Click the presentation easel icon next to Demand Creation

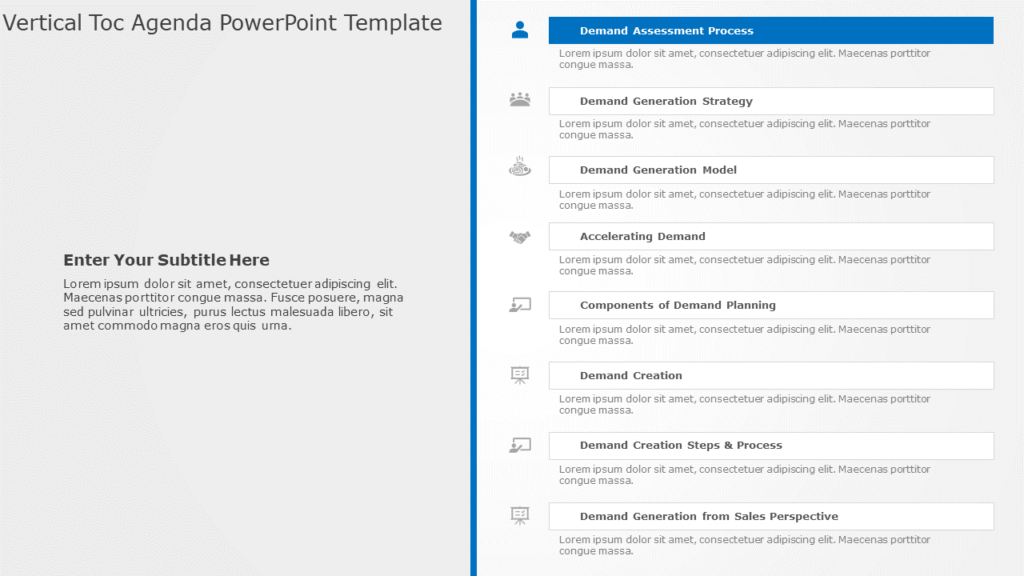[x=518, y=374]
